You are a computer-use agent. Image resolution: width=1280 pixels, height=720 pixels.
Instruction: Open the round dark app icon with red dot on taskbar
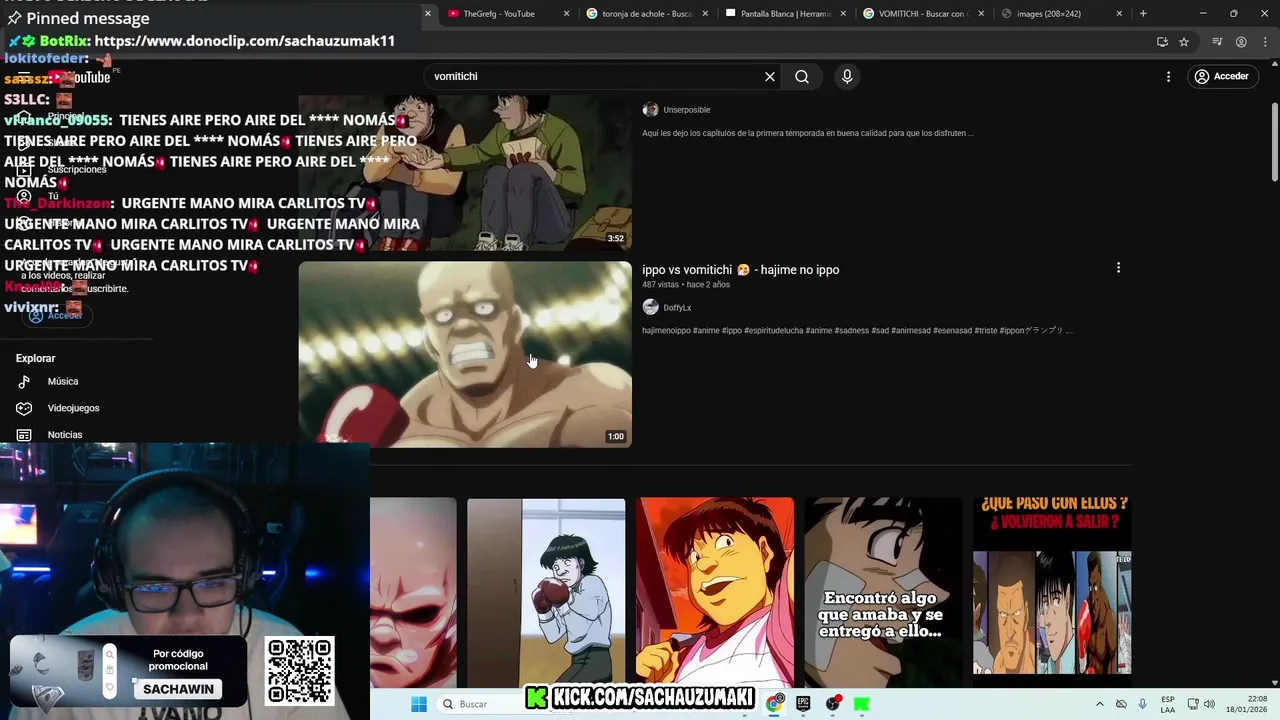832,704
